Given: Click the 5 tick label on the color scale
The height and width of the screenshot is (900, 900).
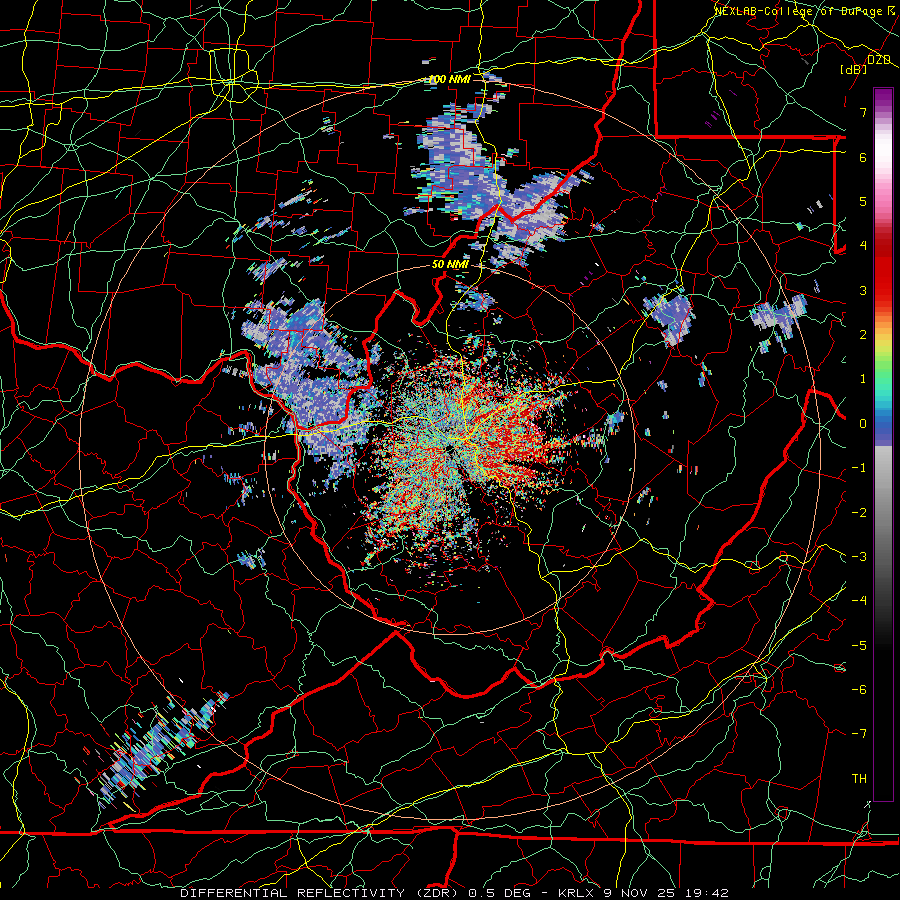Looking at the screenshot, I should (x=863, y=201).
